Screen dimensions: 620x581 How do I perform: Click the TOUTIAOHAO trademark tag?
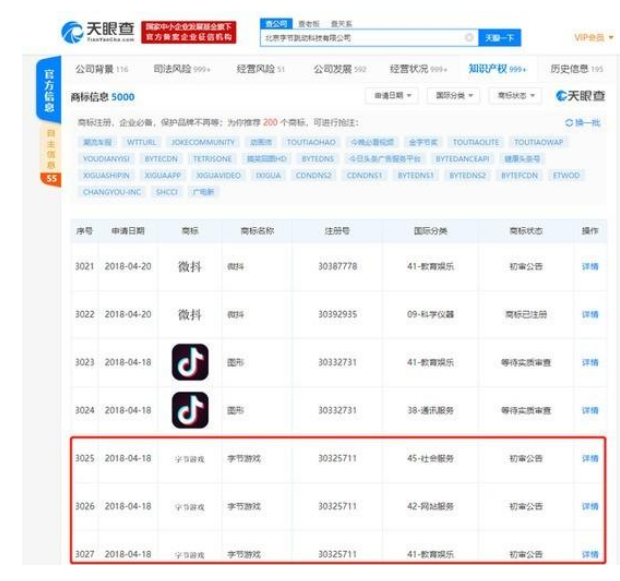311,142
